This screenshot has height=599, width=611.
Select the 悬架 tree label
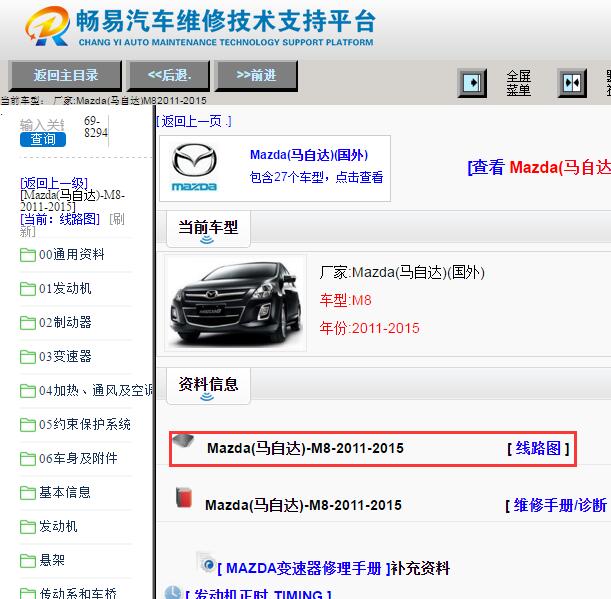coord(52,560)
